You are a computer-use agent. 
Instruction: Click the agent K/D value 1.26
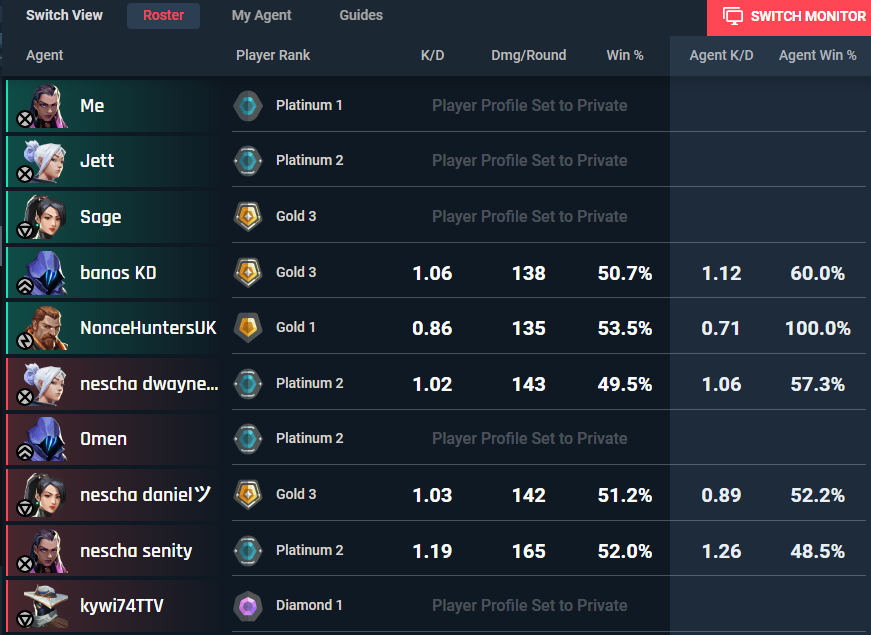pyautogui.click(x=721, y=551)
